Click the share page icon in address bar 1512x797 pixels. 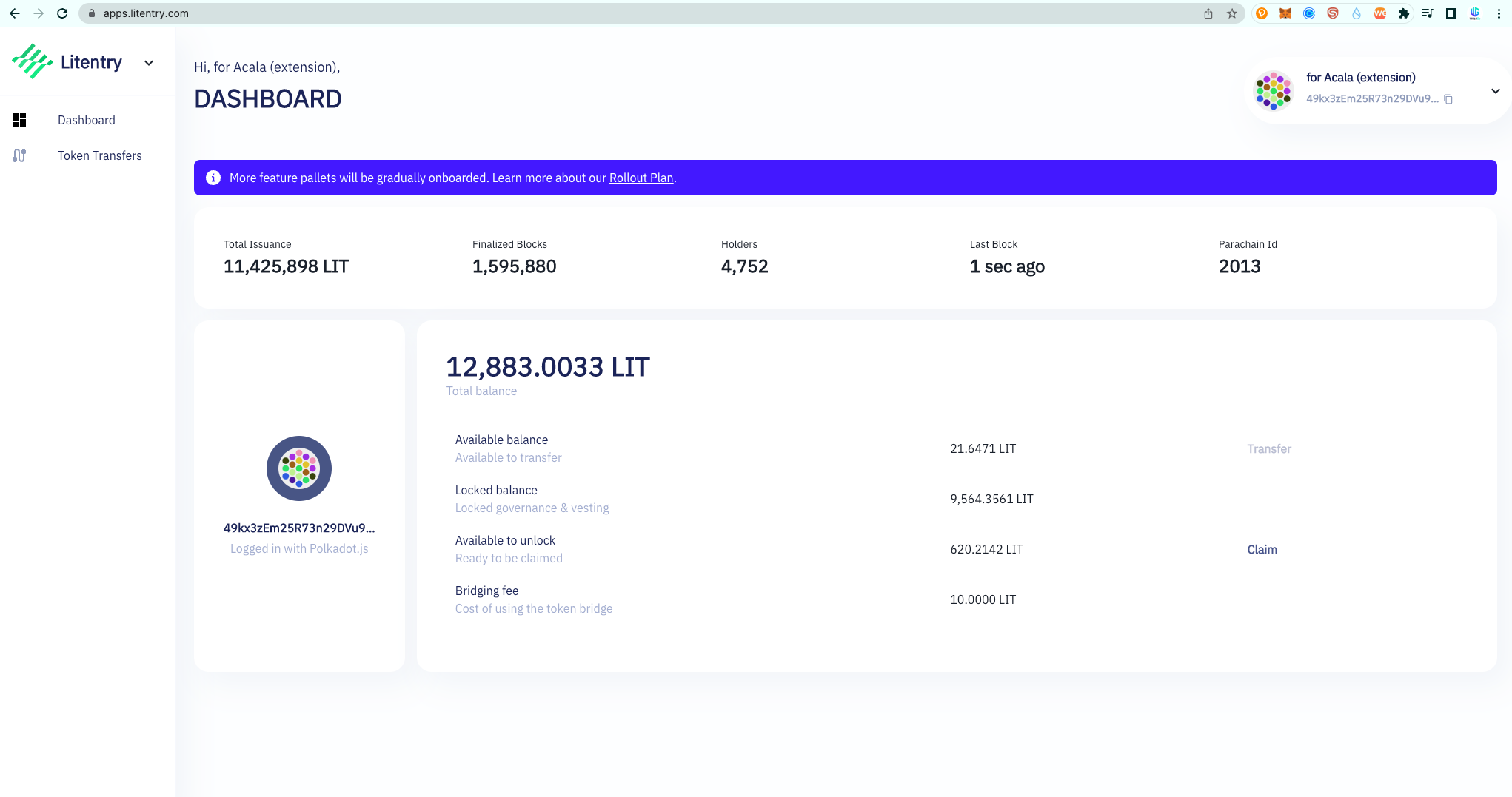click(x=1208, y=13)
